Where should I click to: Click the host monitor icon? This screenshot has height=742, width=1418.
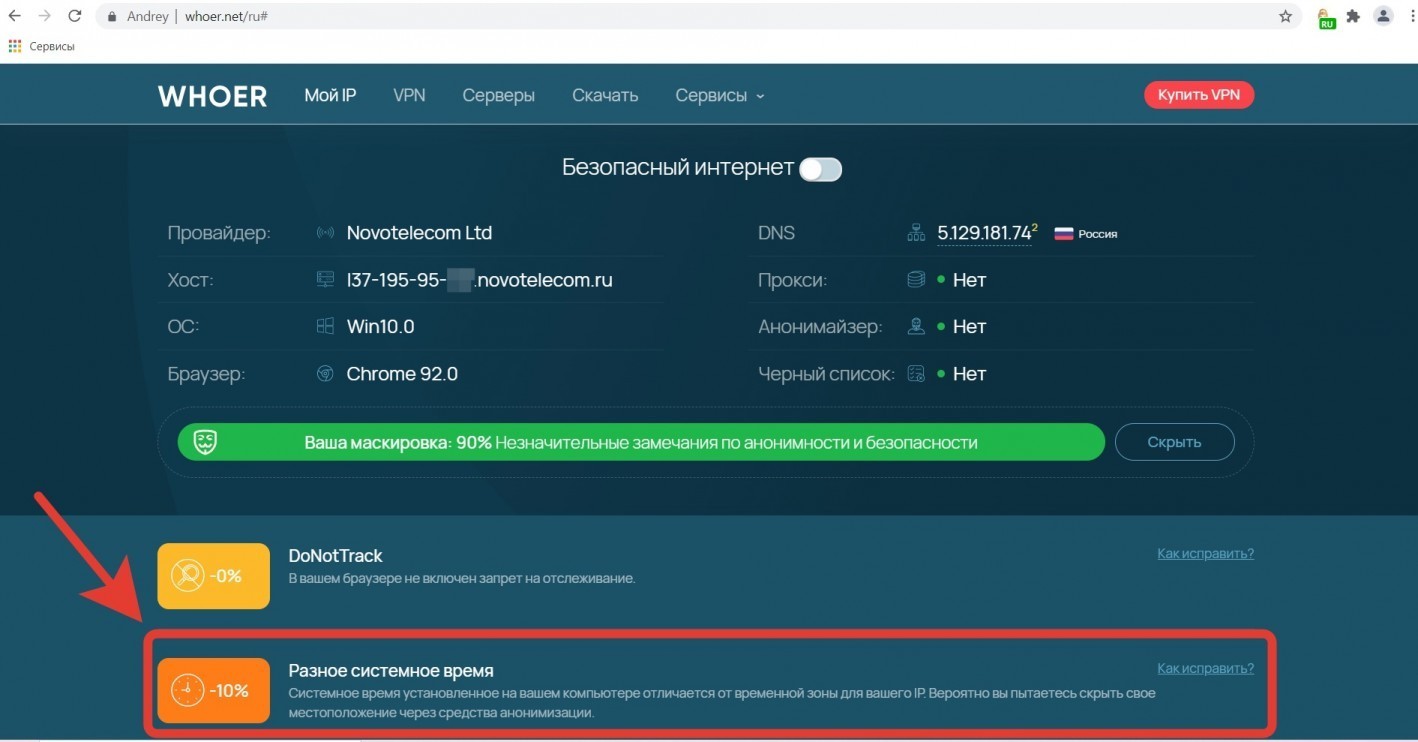[x=325, y=280]
